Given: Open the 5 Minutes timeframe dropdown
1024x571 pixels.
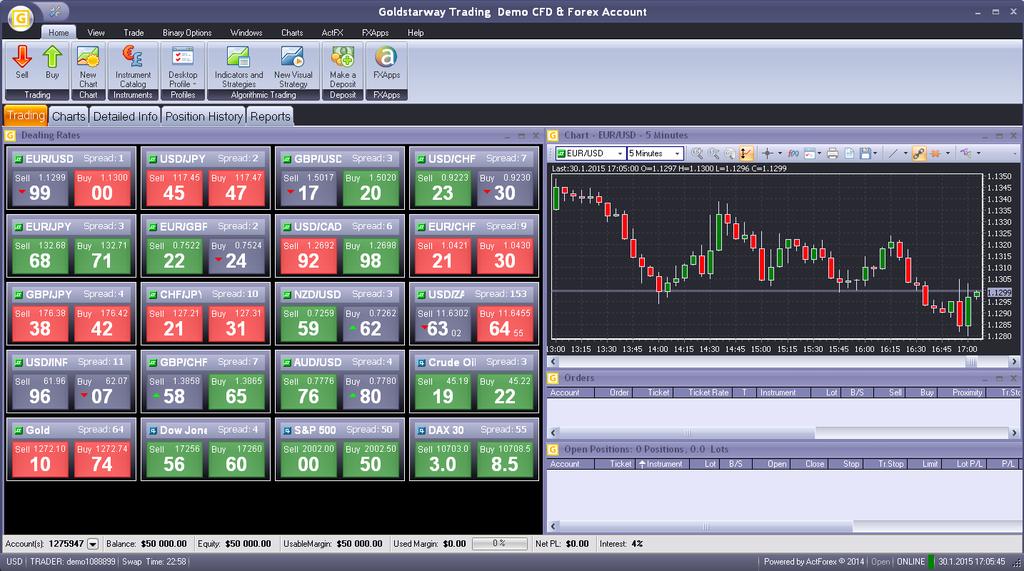Looking at the screenshot, I should point(677,154).
